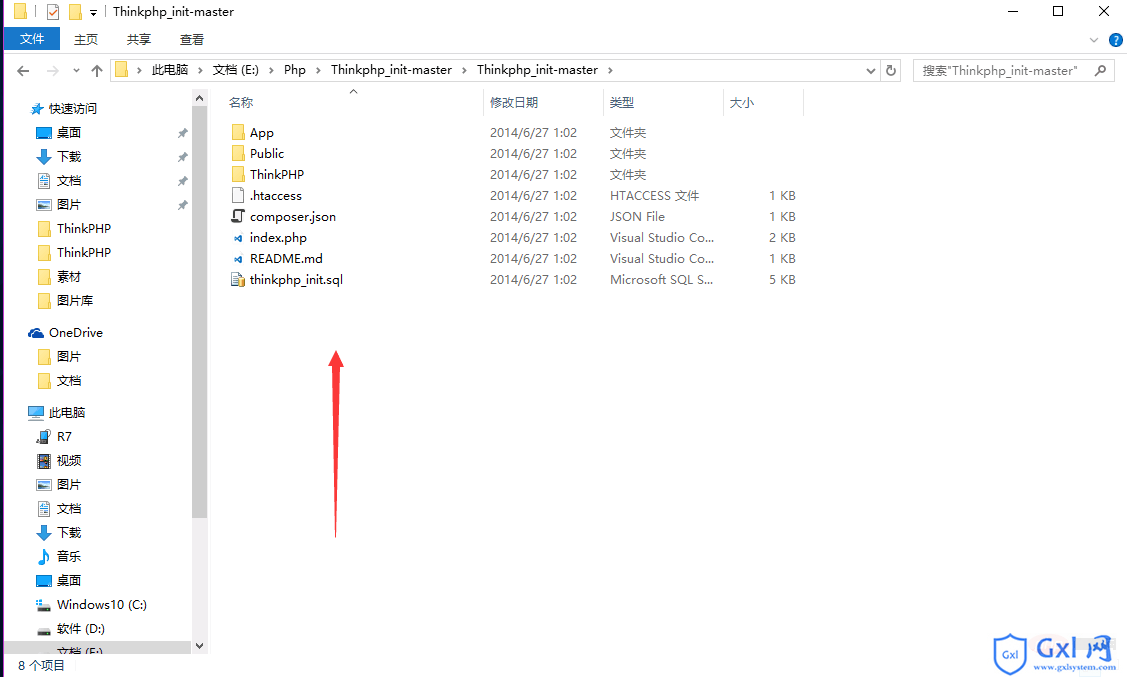Select the Public folder icon
This screenshot has width=1127, height=677.
[x=238, y=153]
